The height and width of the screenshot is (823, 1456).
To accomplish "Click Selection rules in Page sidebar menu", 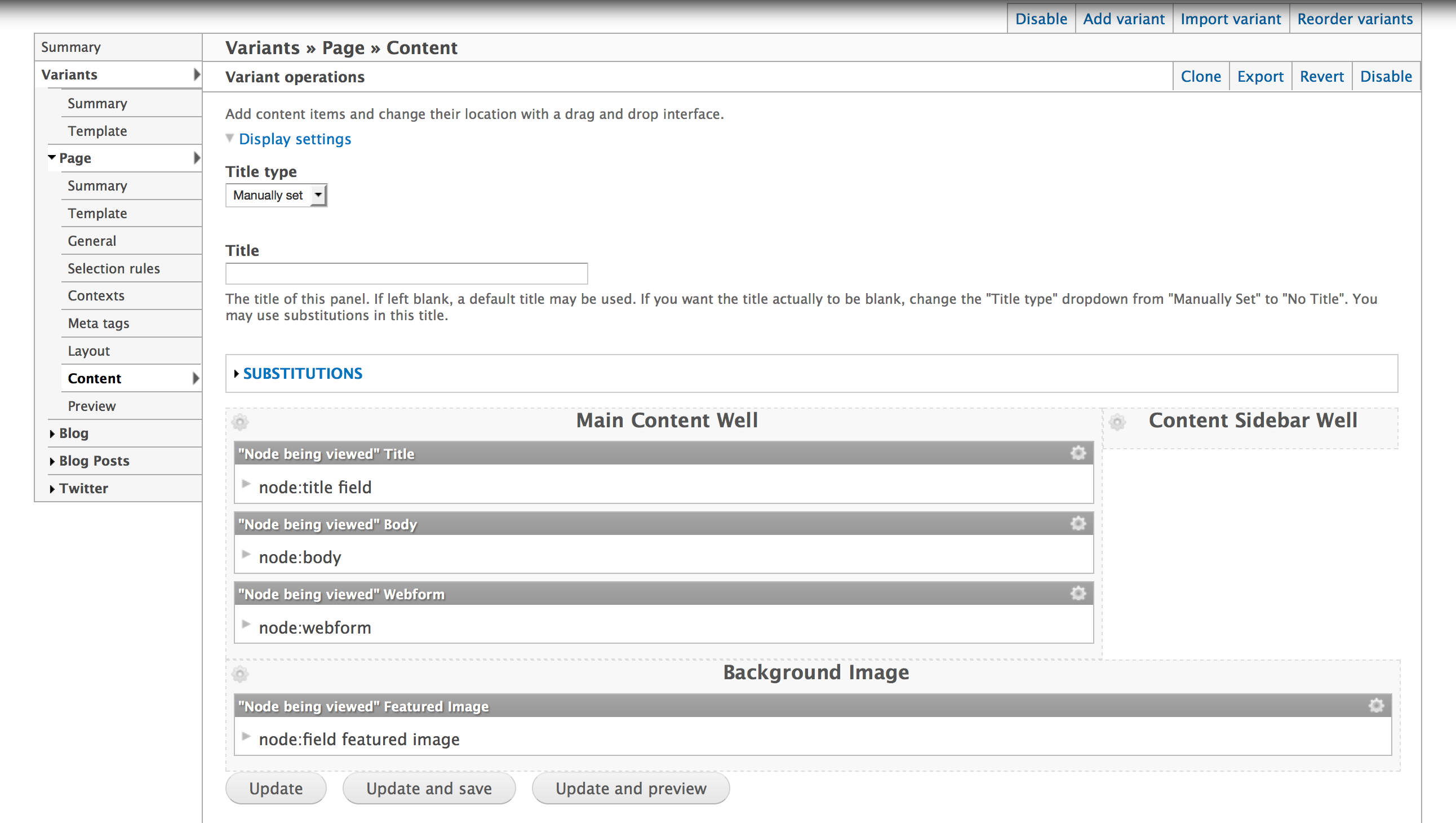I will point(113,268).
